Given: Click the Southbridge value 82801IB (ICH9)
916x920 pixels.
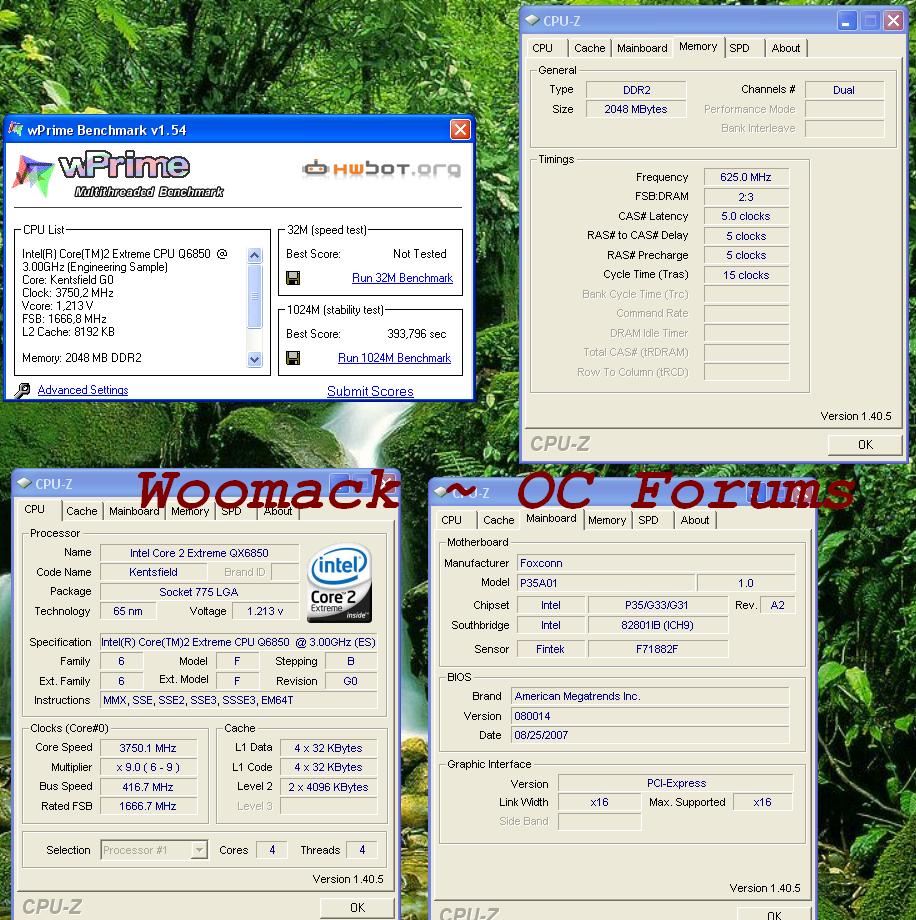Looking at the screenshot, I should tap(657, 625).
